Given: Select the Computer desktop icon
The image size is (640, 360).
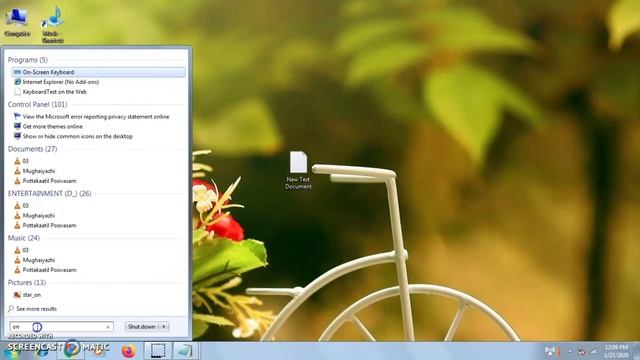Looking at the screenshot, I should [17, 22].
